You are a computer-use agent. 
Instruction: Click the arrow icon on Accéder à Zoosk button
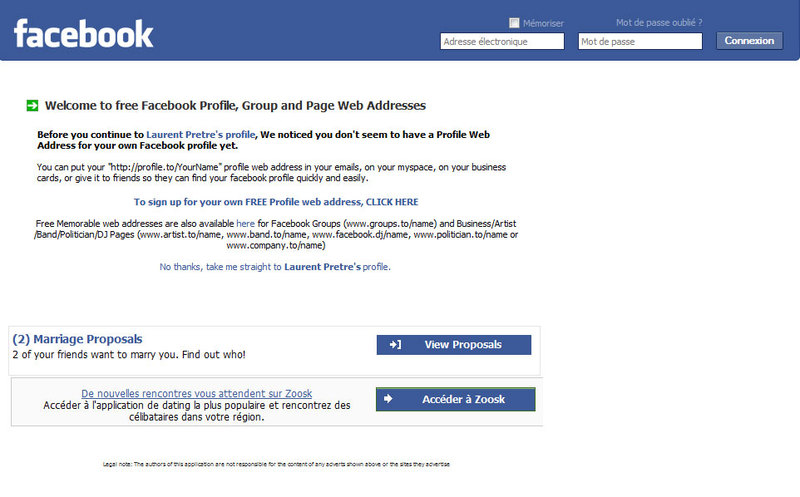pyautogui.click(x=388, y=399)
